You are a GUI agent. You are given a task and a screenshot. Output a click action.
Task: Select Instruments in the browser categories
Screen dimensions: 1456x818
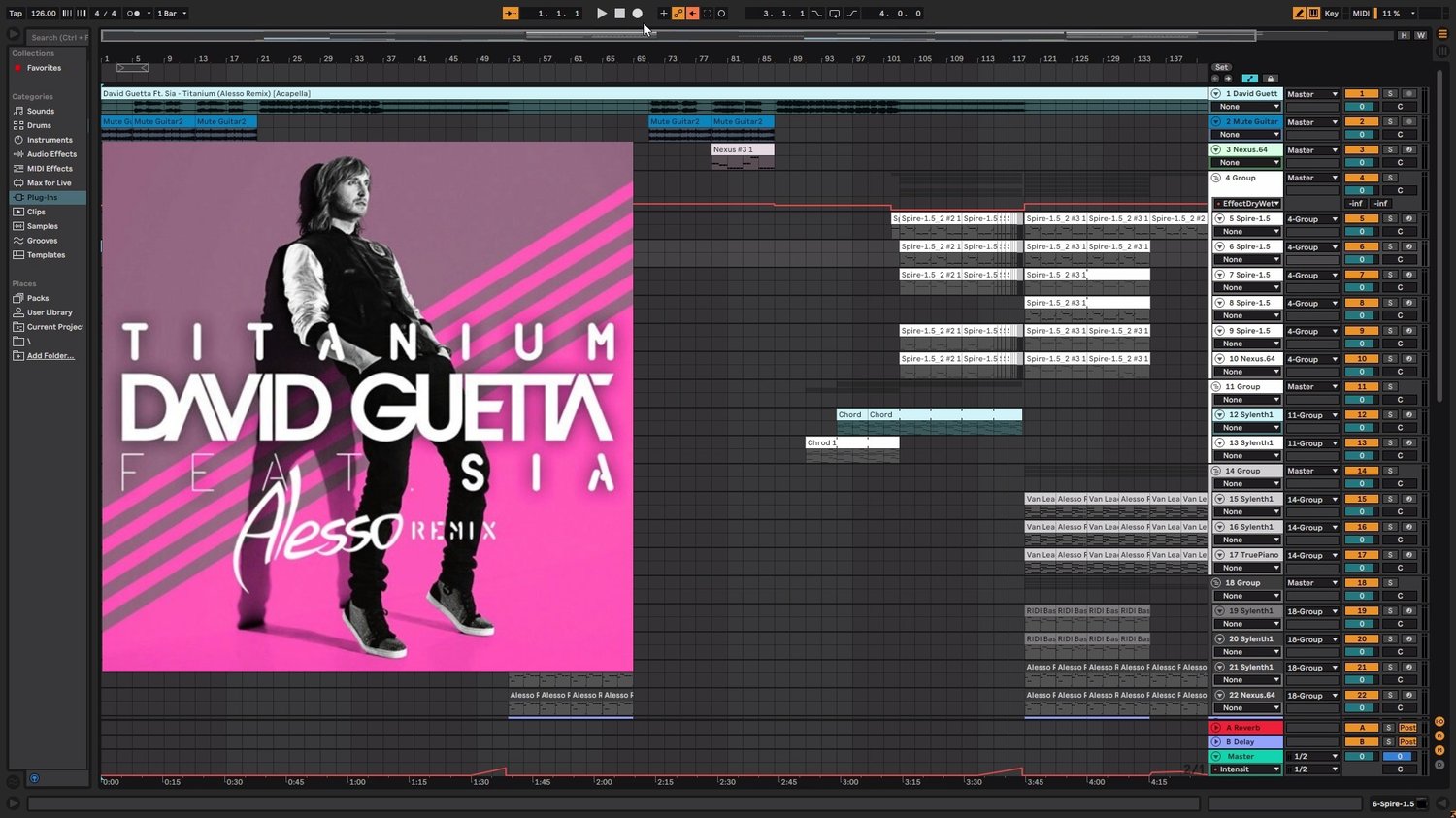(x=50, y=140)
